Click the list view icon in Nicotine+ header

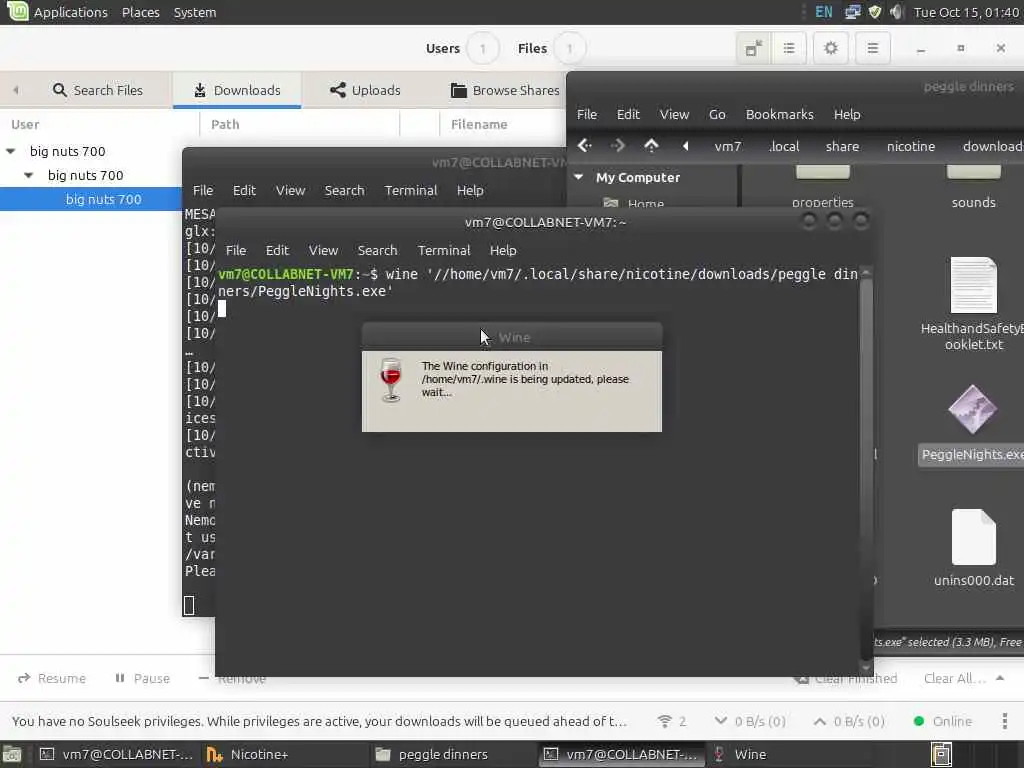pyautogui.click(x=789, y=48)
